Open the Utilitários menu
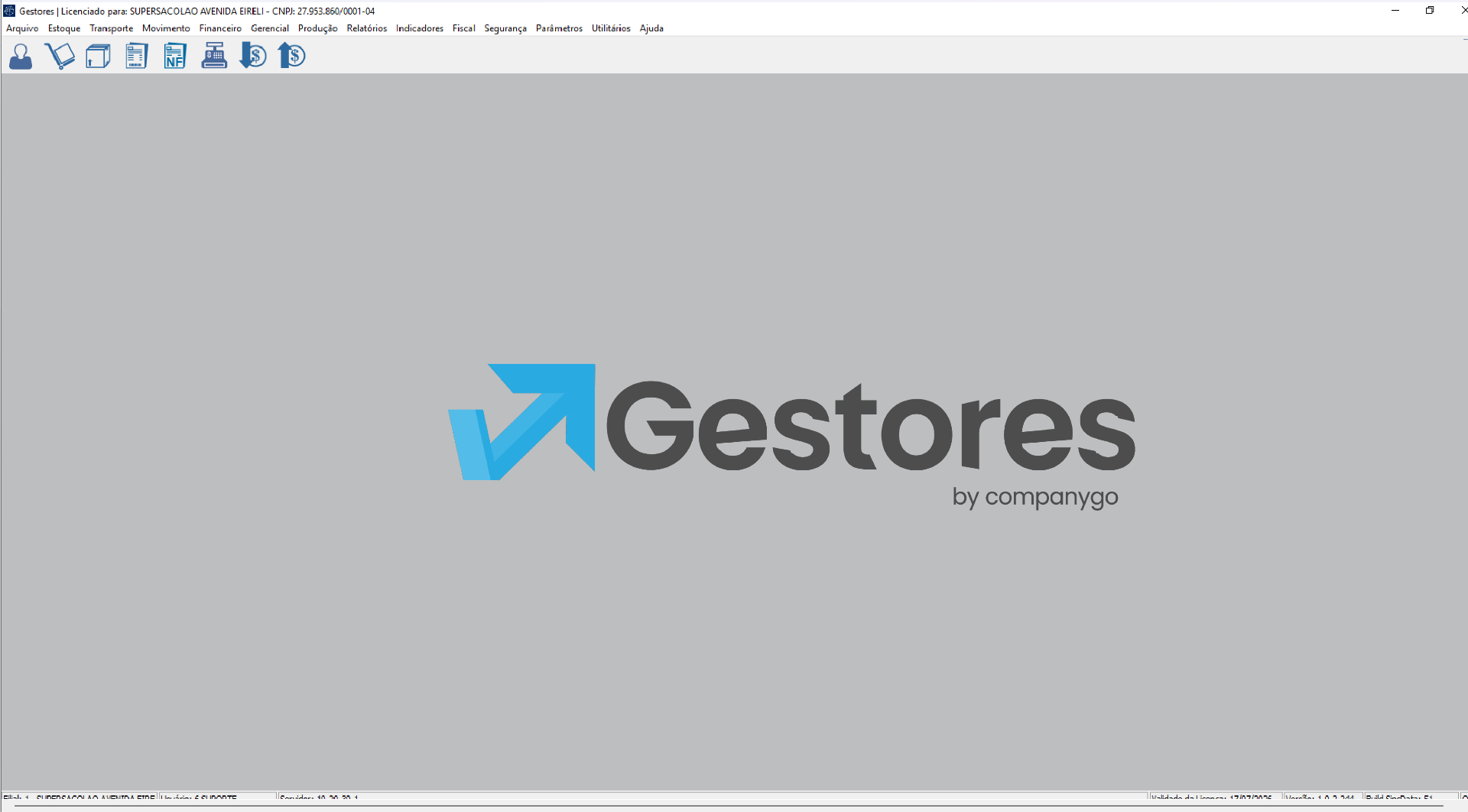1468x812 pixels. tap(611, 28)
